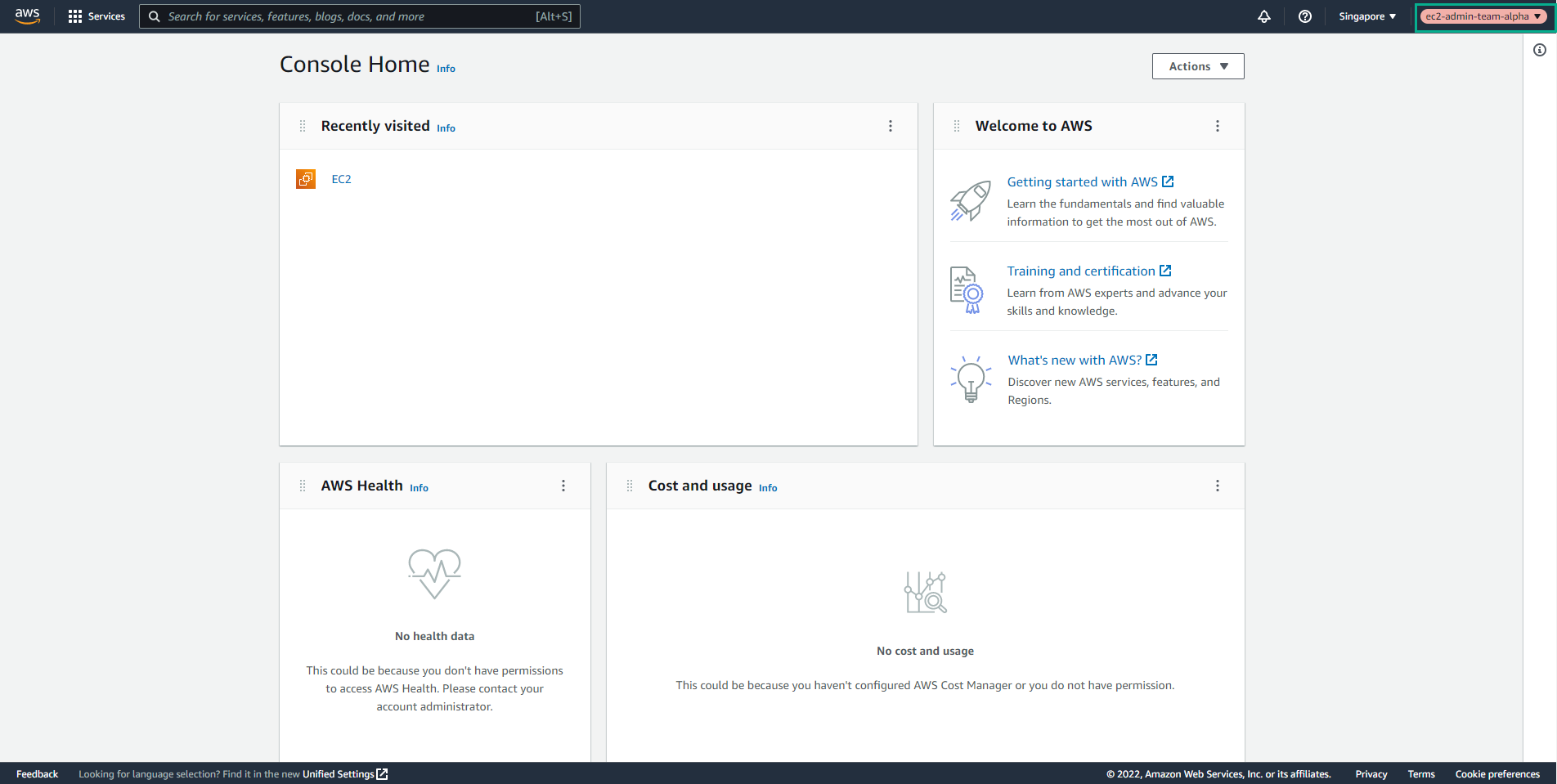The image size is (1557, 784).
Task: Open the help question mark menu
Action: click(x=1305, y=16)
